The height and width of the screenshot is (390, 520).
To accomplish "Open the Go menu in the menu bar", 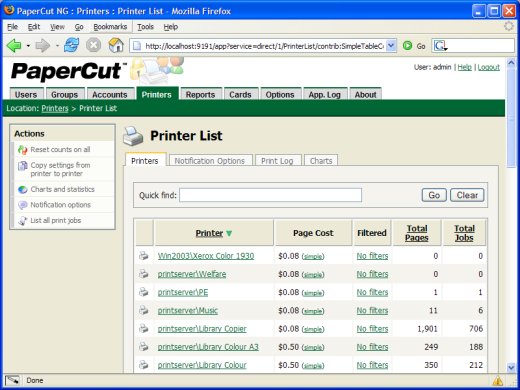I will click(79, 27).
